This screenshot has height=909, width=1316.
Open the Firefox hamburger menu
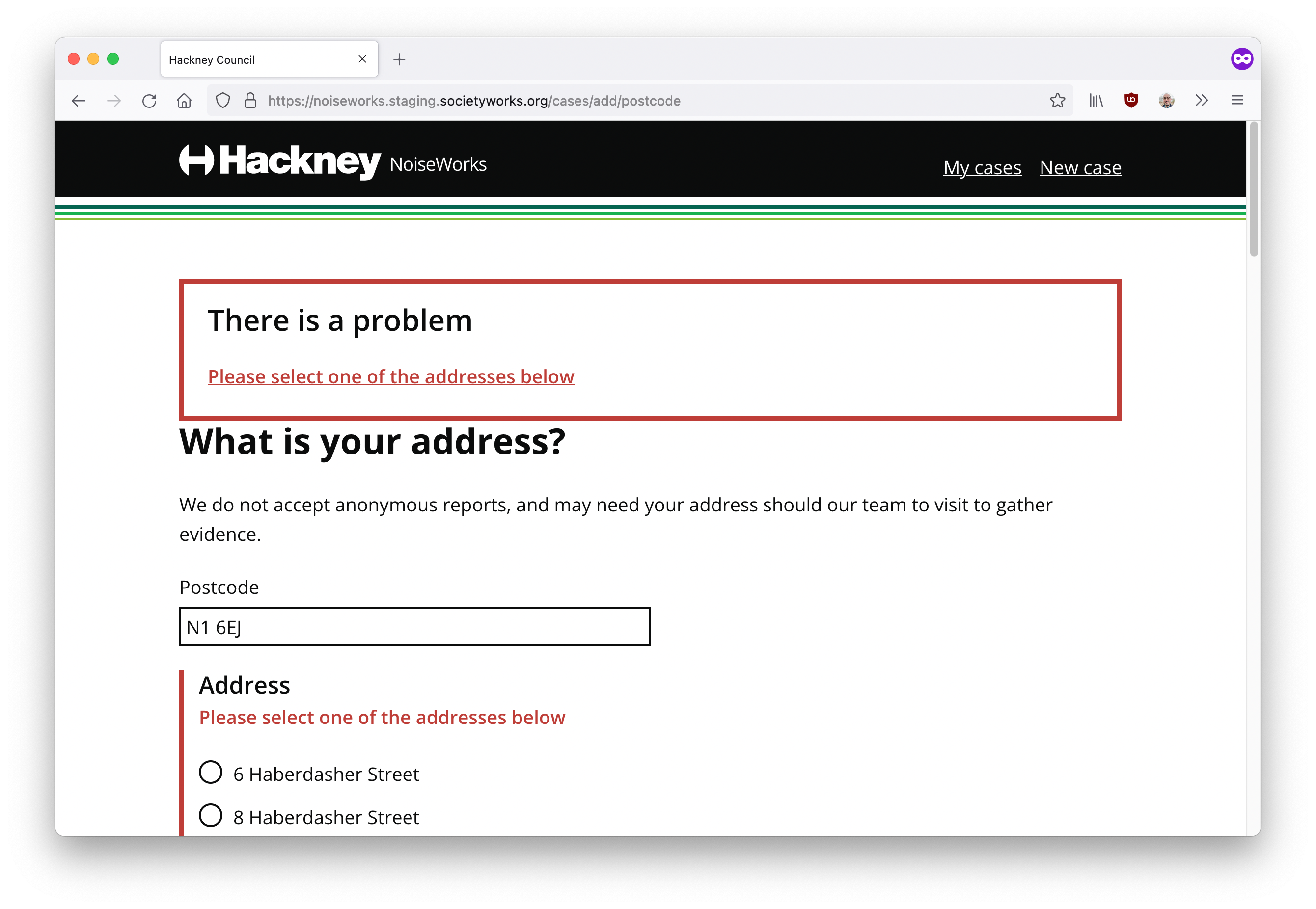1237,101
